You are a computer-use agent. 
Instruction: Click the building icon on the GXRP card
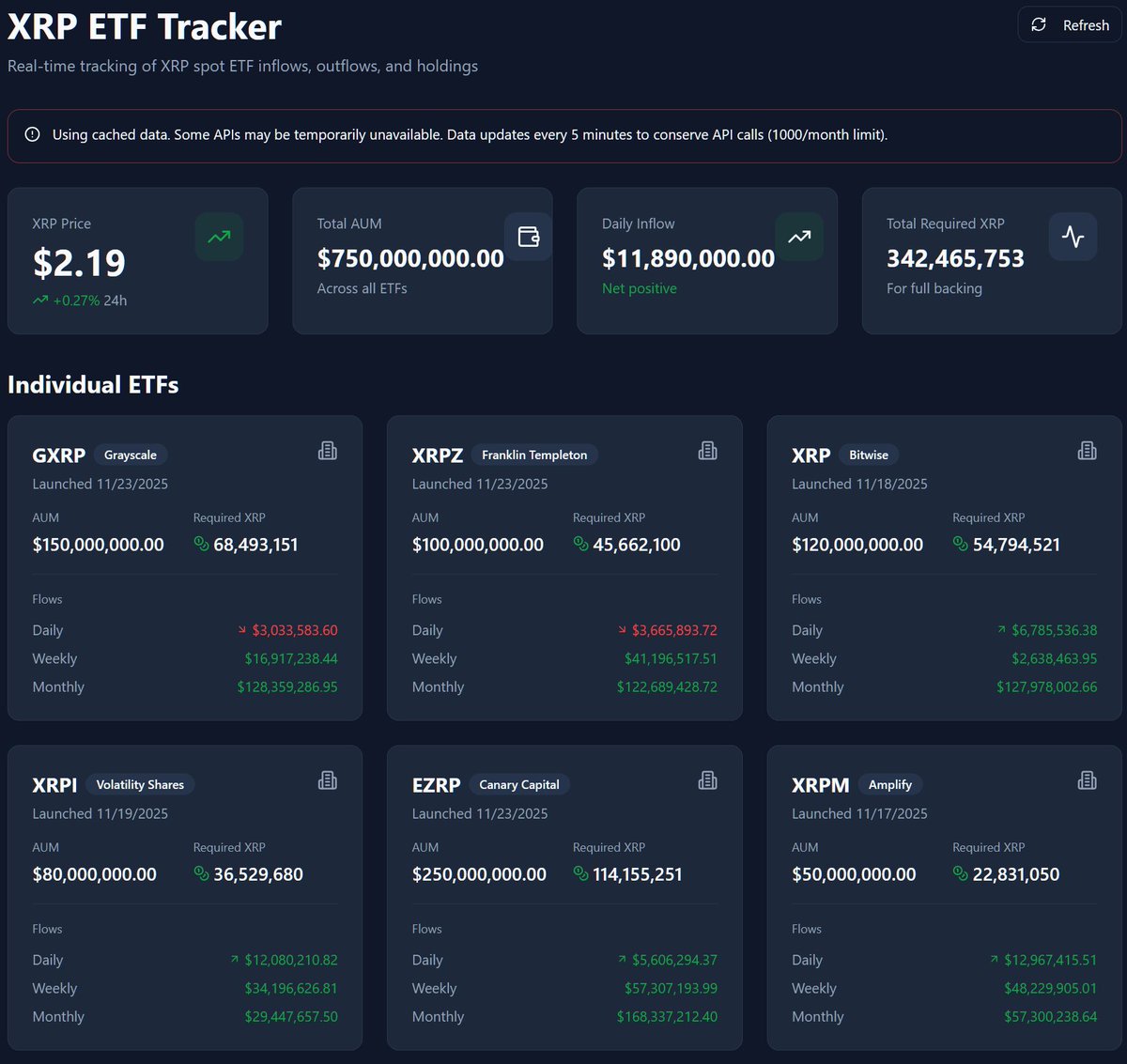click(327, 451)
